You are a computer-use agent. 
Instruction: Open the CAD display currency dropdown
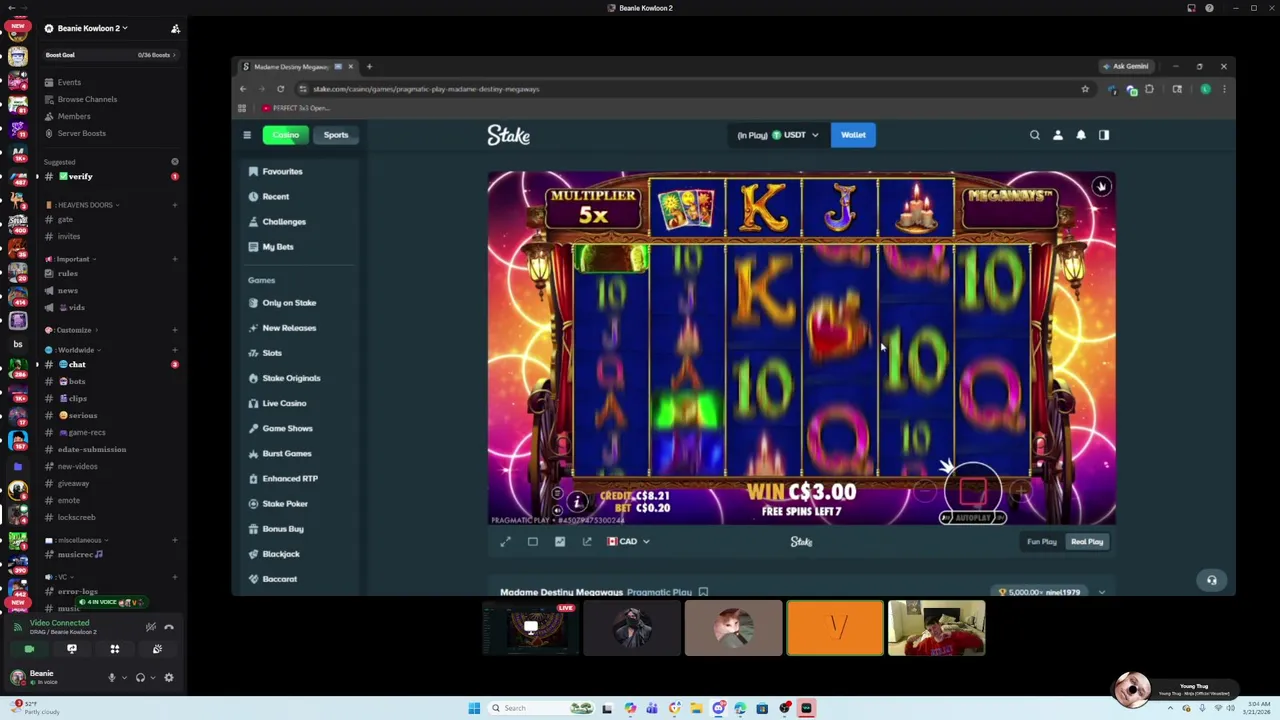click(x=629, y=542)
